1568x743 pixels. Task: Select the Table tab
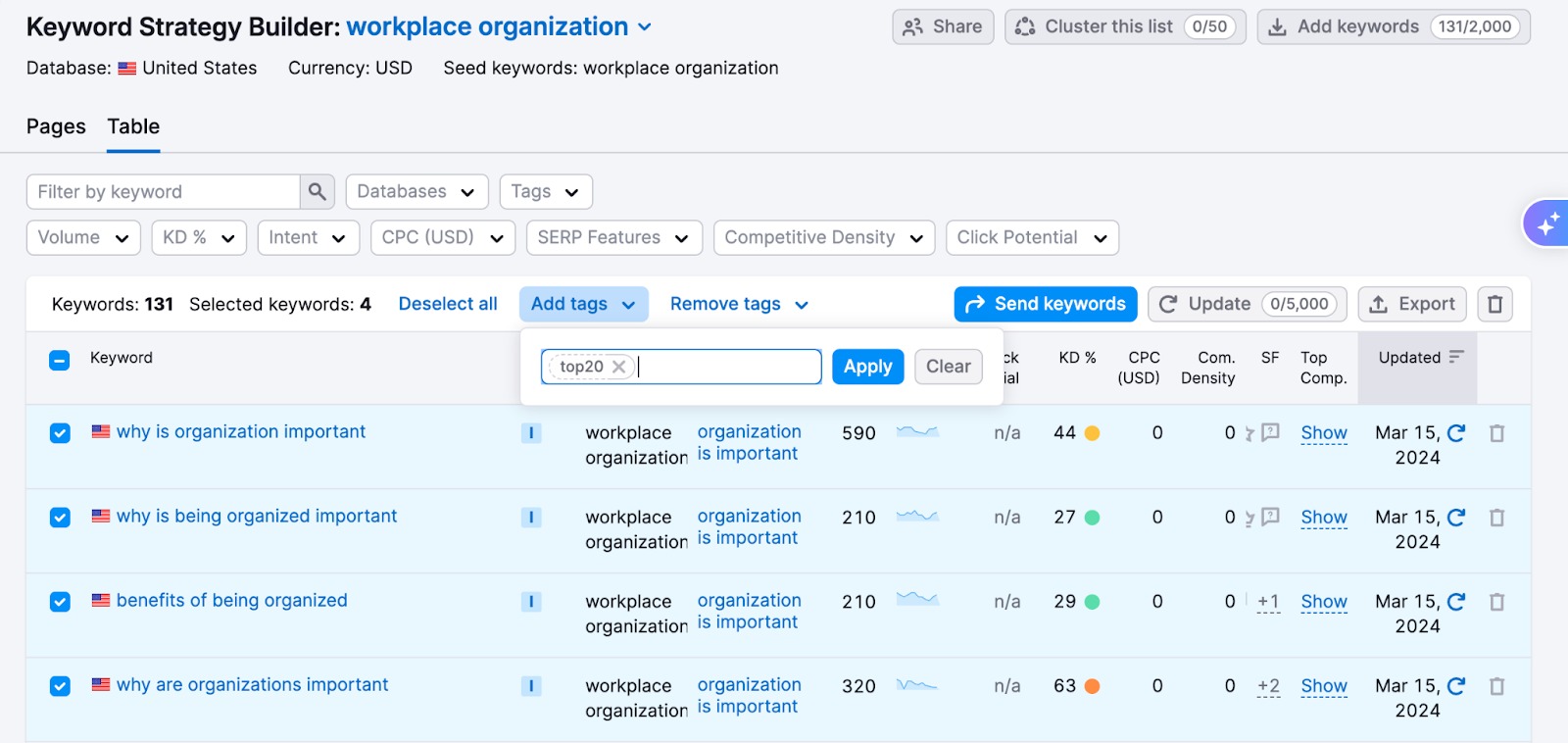[133, 126]
